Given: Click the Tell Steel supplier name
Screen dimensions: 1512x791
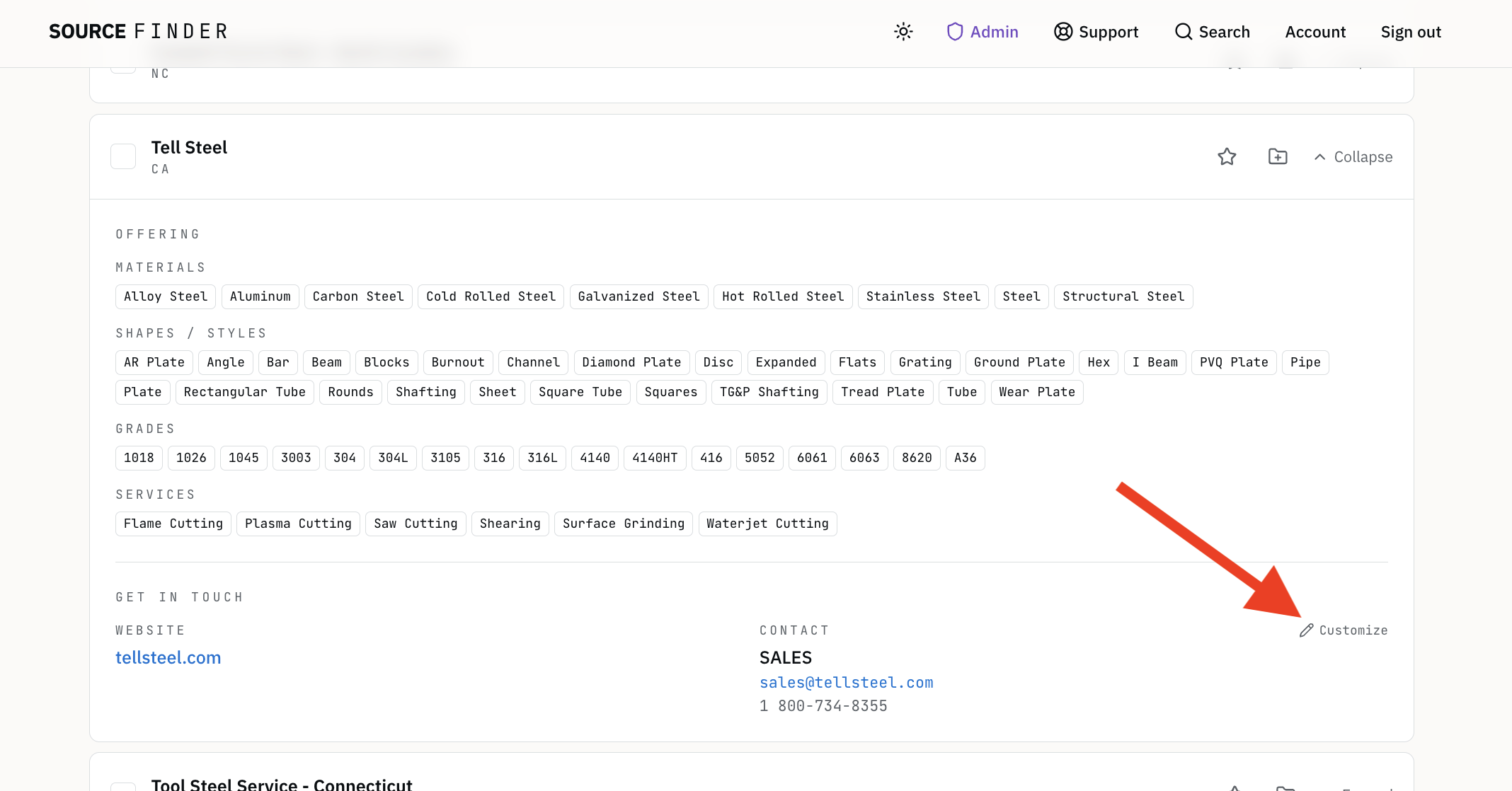Looking at the screenshot, I should point(189,148).
